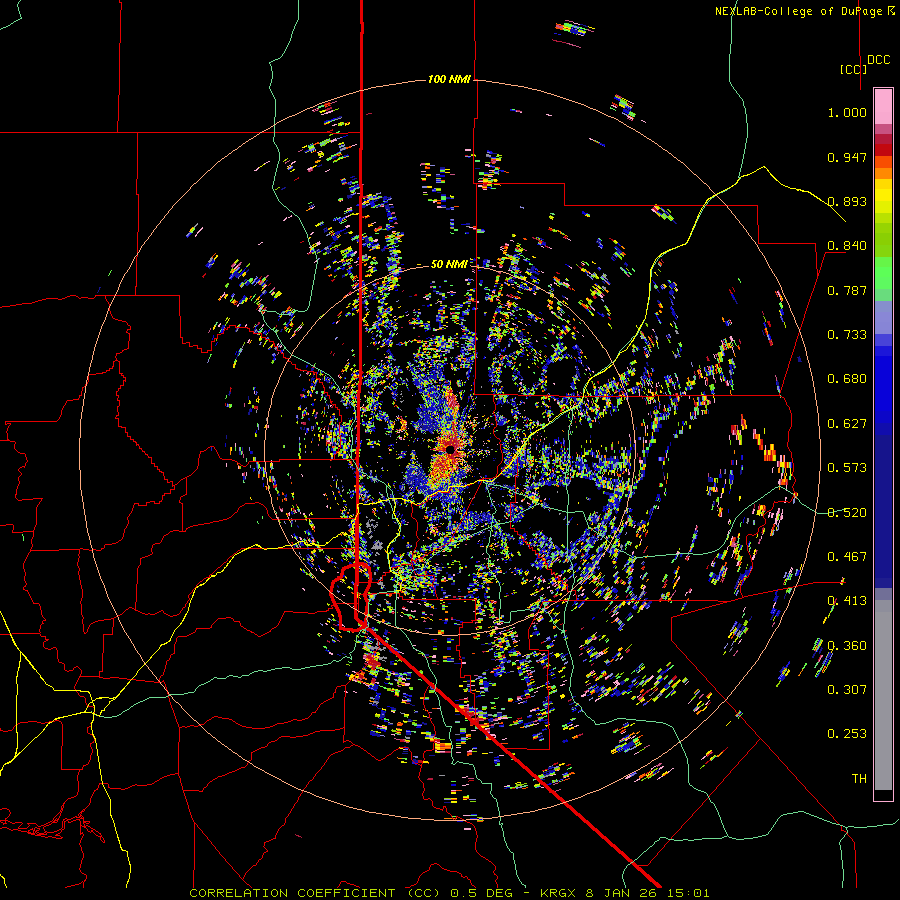Click the 0.520 scale value
The width and height of the screenshot is (900, 900).
tap(847, 513)
